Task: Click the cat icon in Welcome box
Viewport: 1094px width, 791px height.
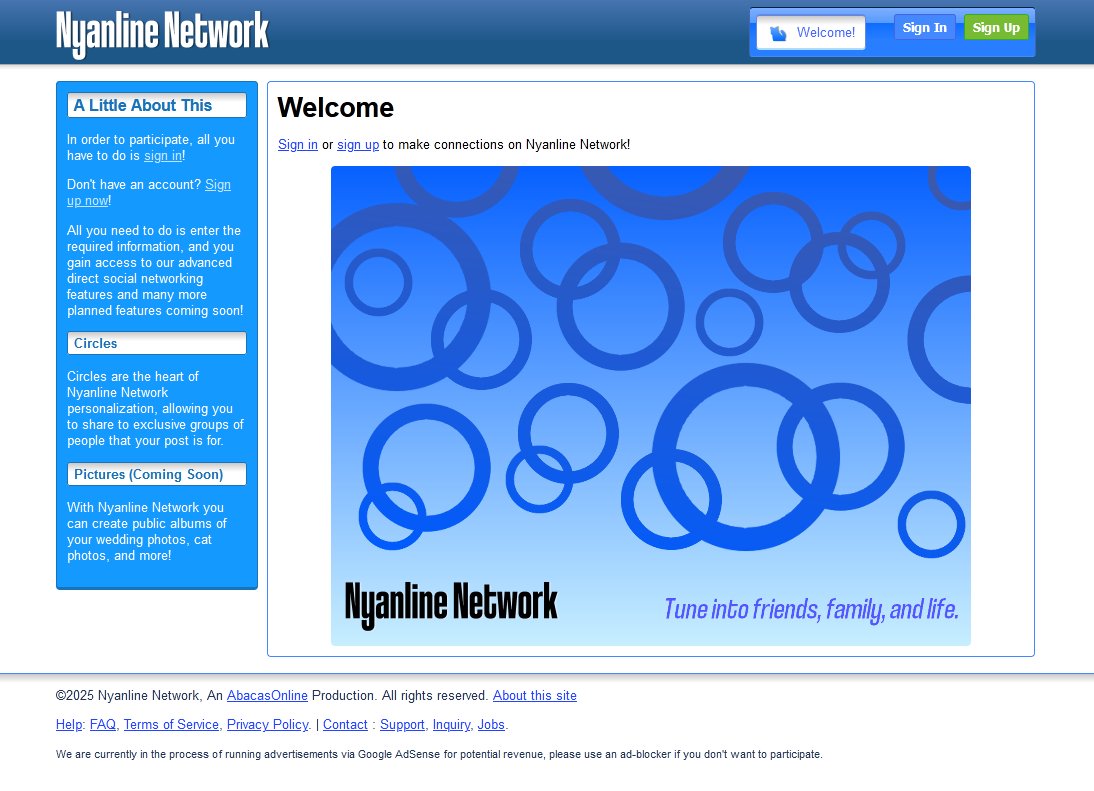Action: point(778,33)
